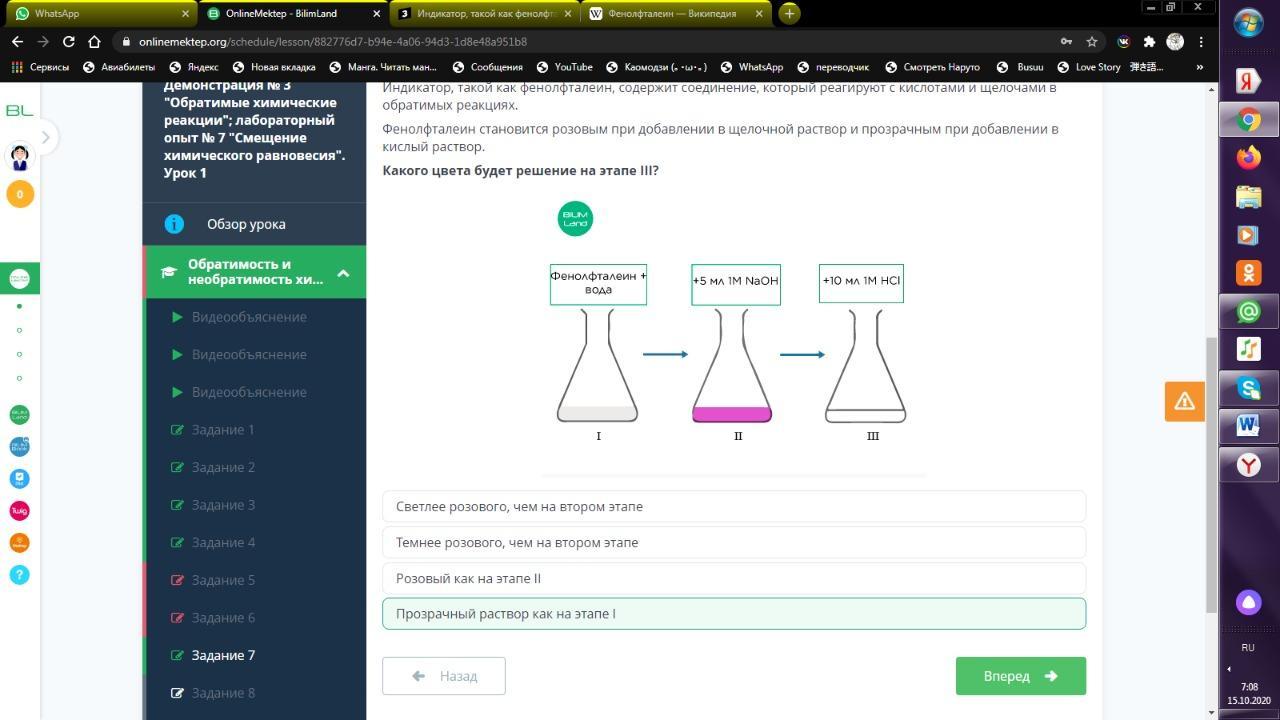This screenshot has width=1280, height=720.
Task: Show more bookmarks with the double chevron
Action: 1200,67
